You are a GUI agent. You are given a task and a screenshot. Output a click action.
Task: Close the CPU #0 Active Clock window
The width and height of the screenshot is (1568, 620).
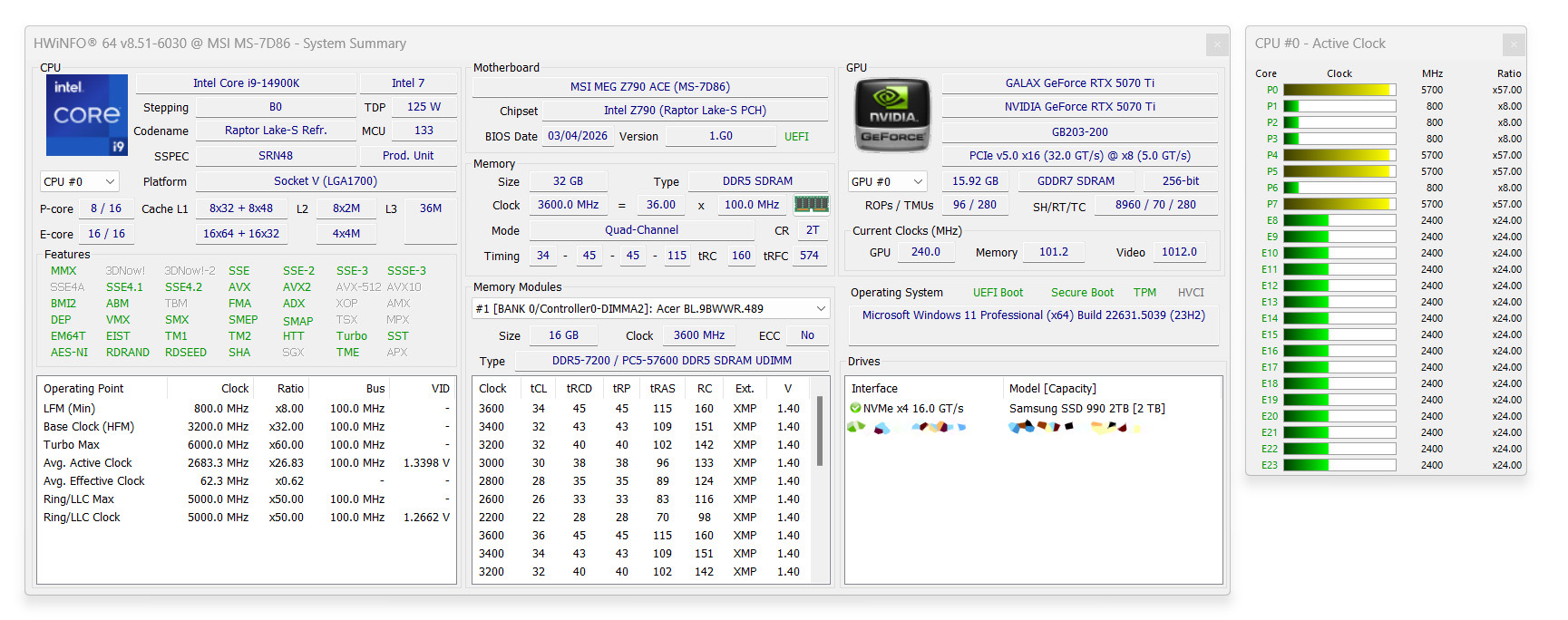1514,44
